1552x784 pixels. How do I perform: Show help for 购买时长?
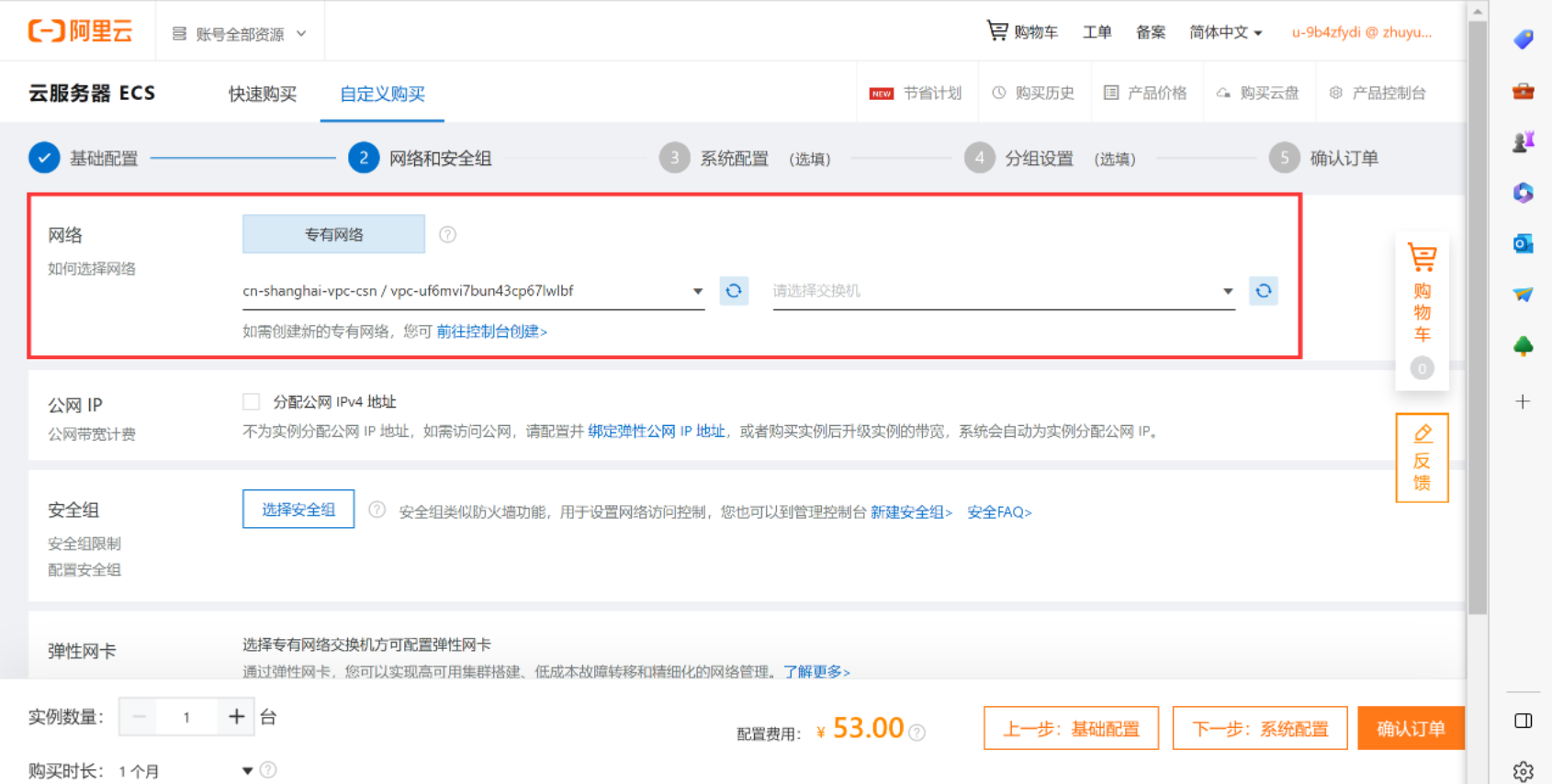268,770
